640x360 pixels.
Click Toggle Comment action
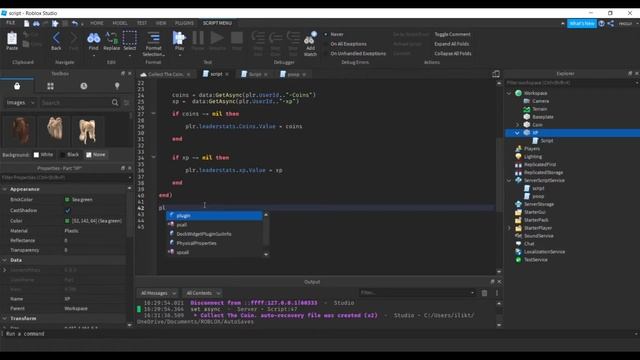(x=452, y=34)
